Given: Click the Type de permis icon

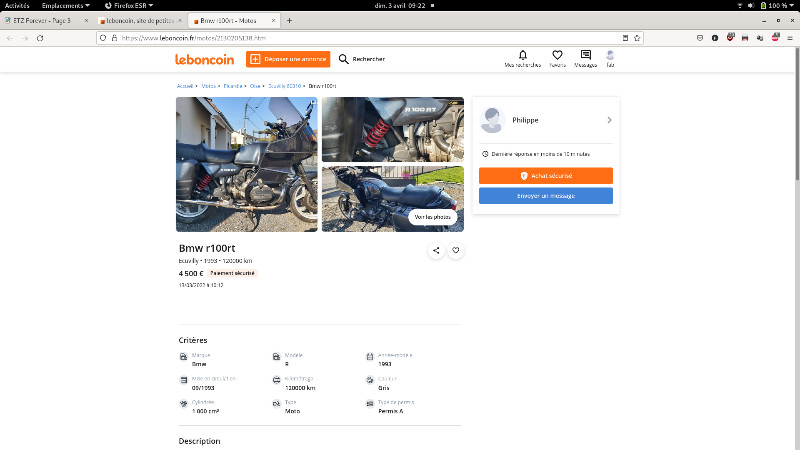Looking at the screenshot, I should click(x=370, y=404).
